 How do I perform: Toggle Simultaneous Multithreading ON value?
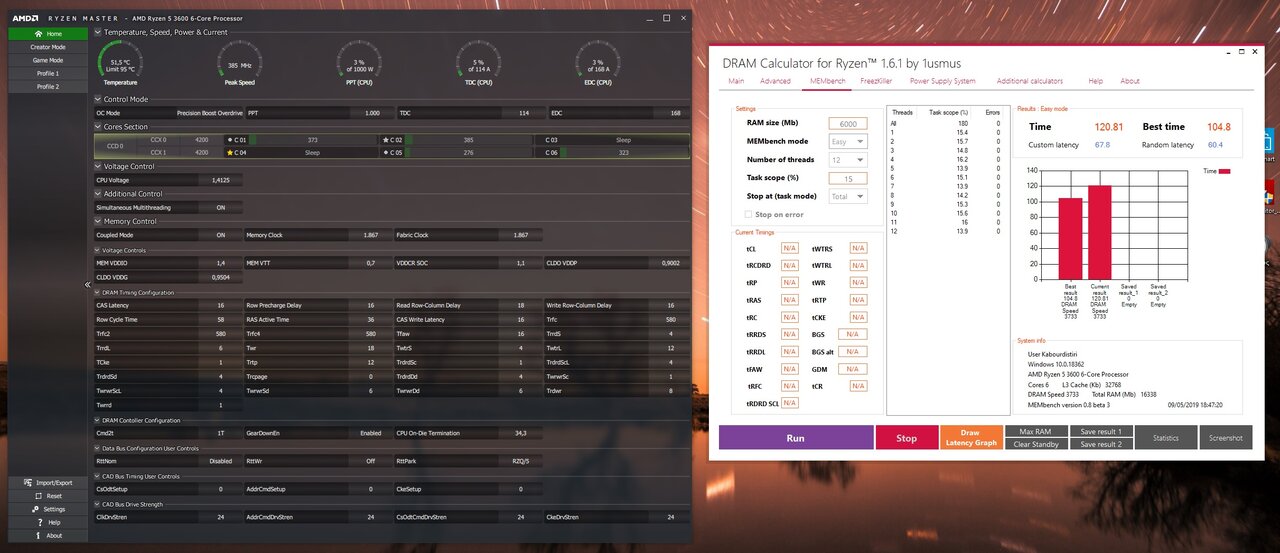click(x=220, y=208)
